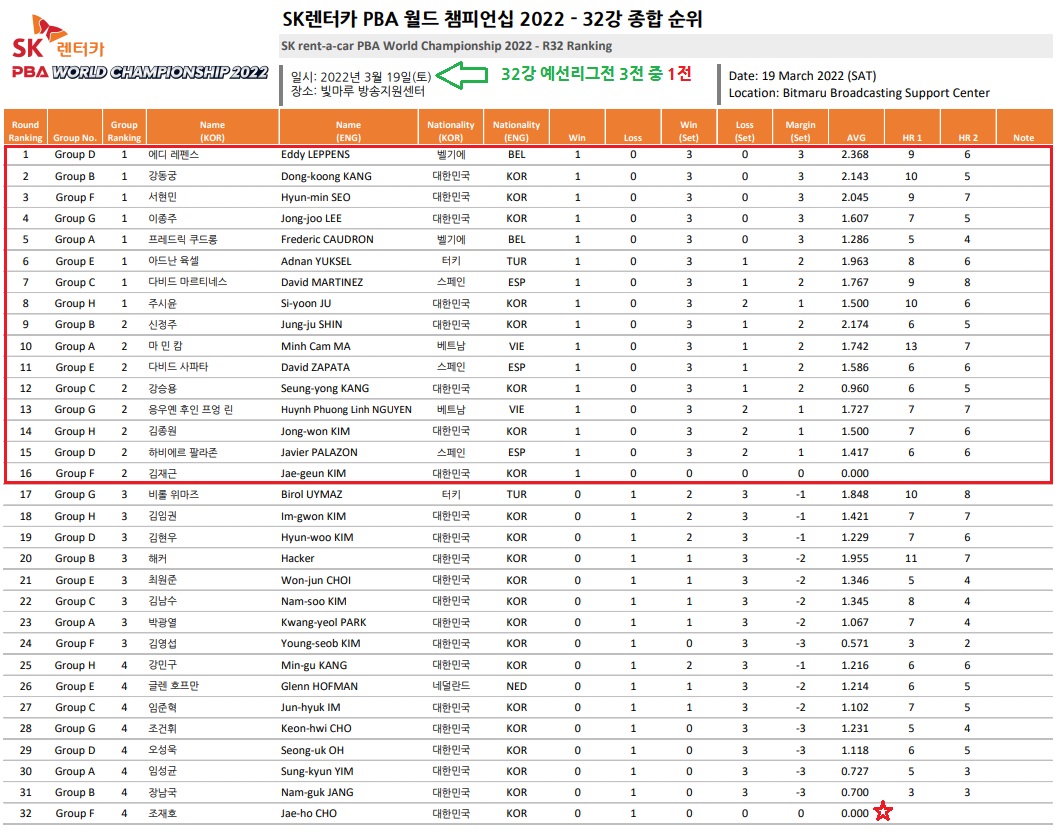This screenshot has height=834, width=1060.
Task: Click the Korean name '글렌 호프만'
Action: coord(174,686)
